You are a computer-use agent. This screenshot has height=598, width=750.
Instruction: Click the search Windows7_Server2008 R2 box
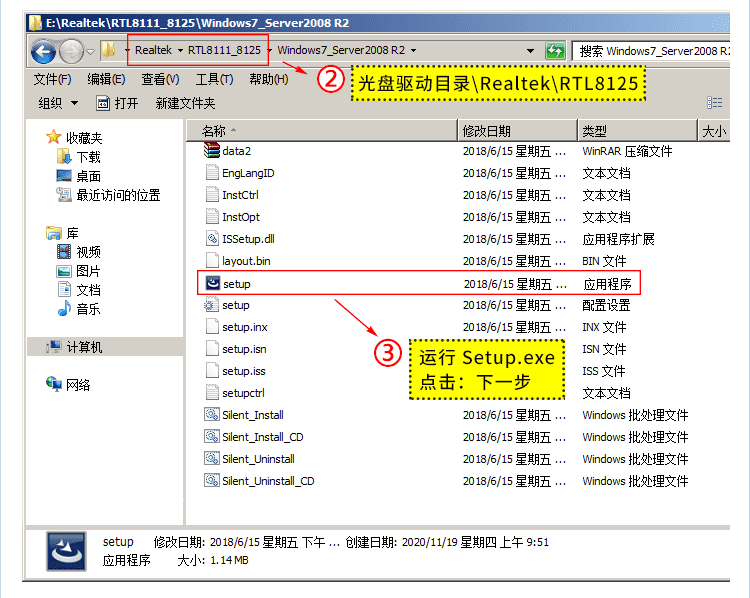click(x=651, y=51)
